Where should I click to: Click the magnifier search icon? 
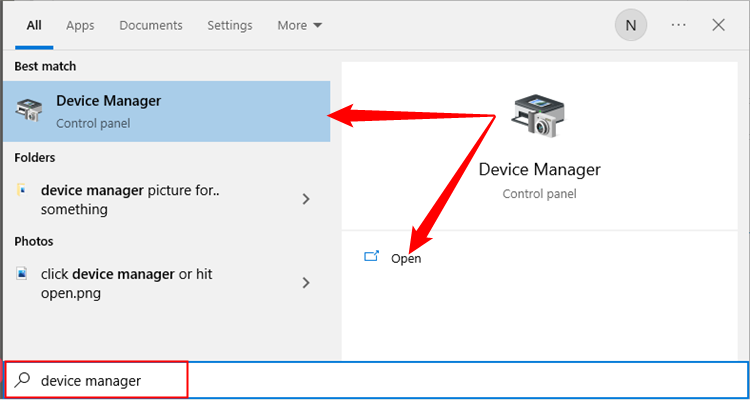point(22,380)
